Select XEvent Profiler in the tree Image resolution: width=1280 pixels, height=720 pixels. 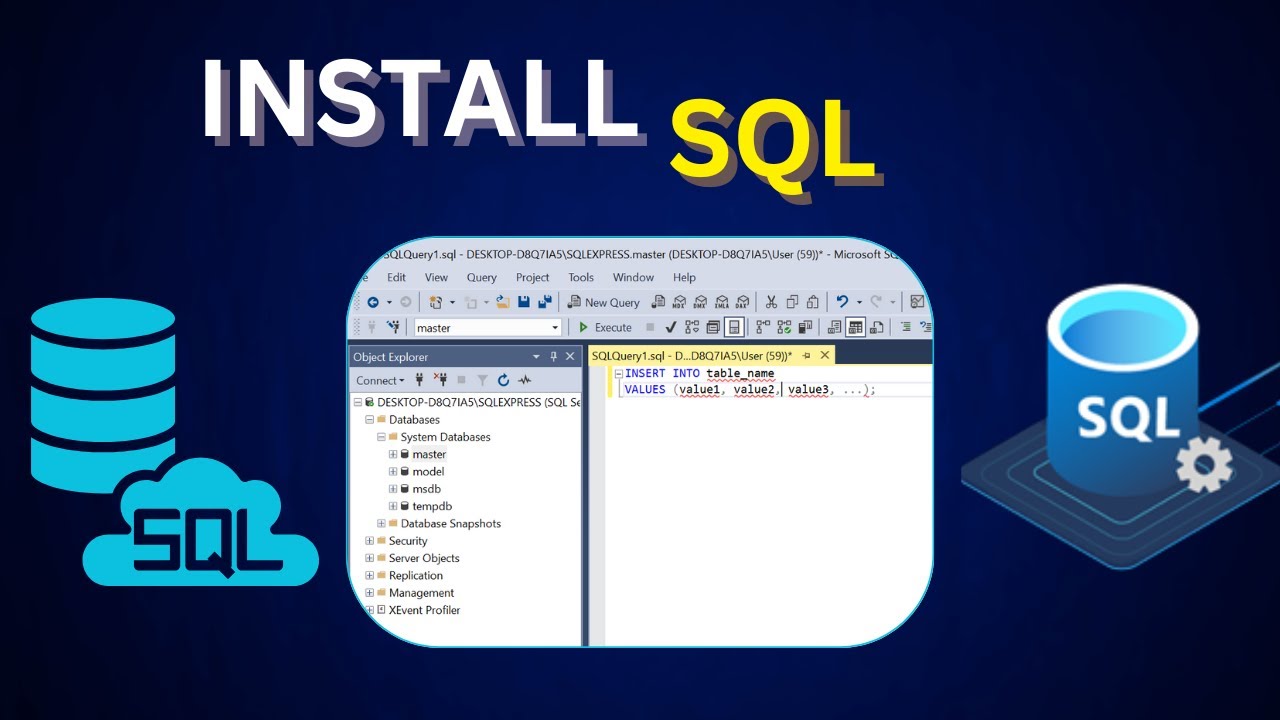pos(424,610)
